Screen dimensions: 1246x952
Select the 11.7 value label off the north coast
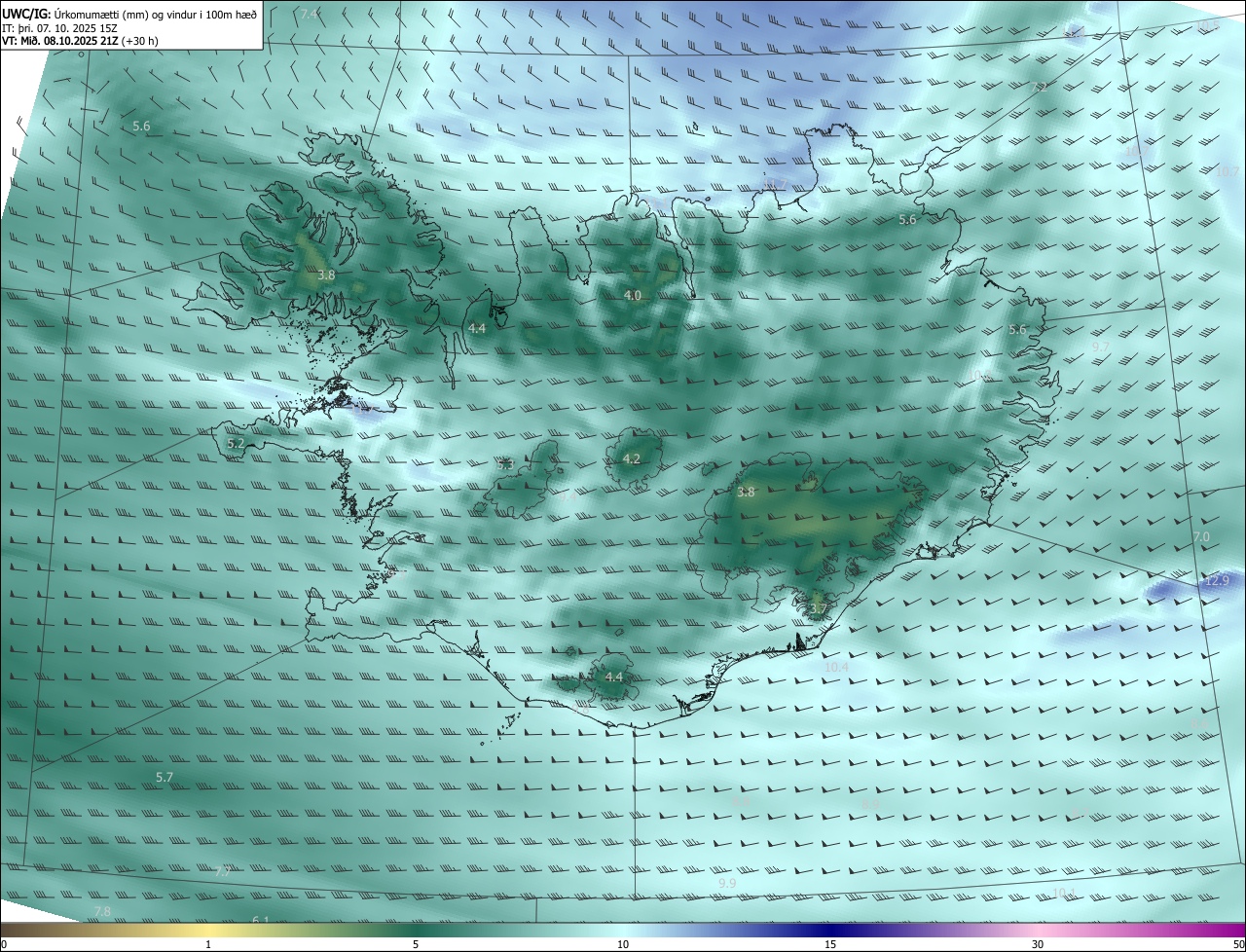click(776, 185)
